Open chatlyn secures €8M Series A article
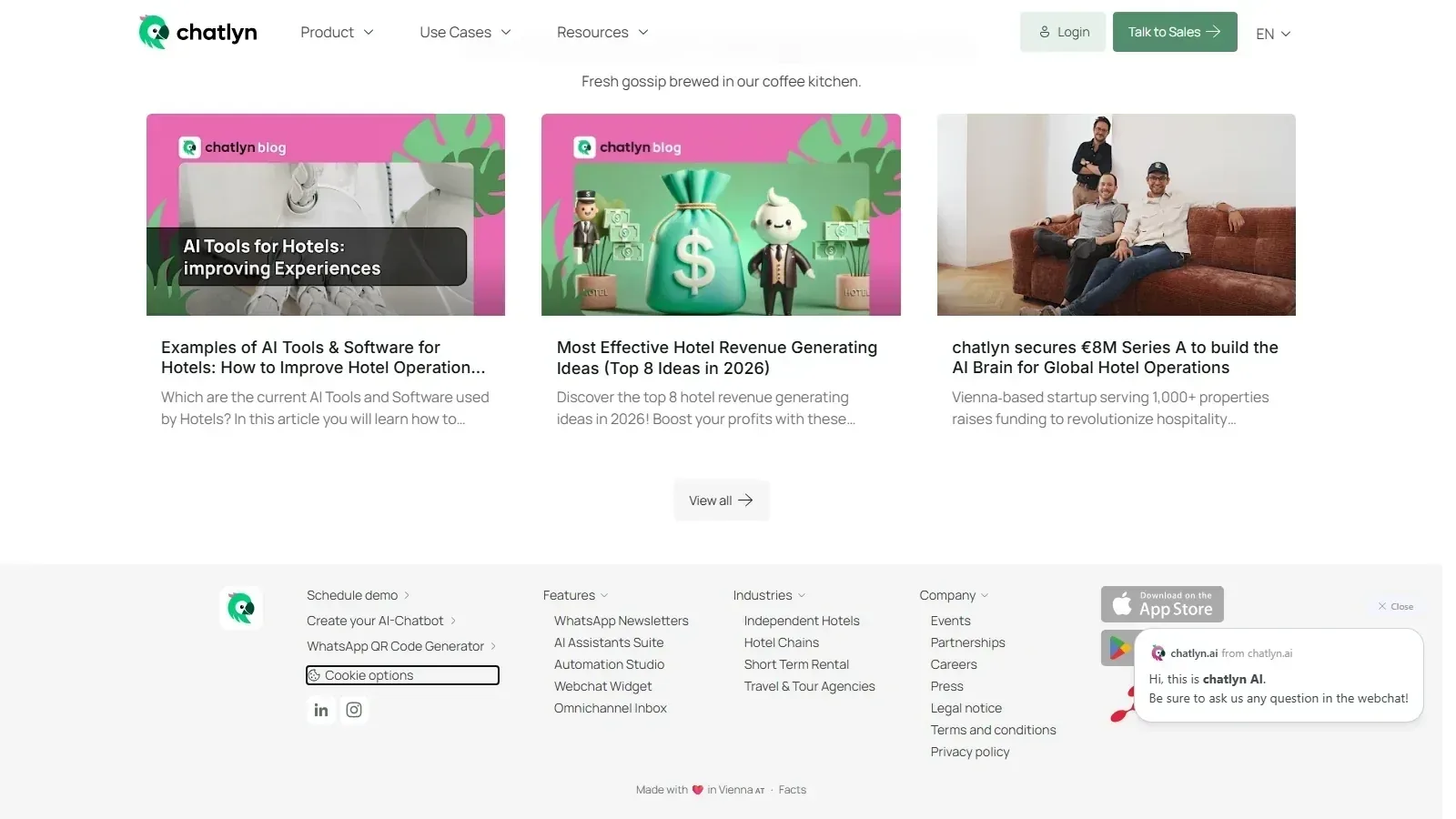Image resolution: width=1456 pixels, height=819 pixels. pos(1115,358)
